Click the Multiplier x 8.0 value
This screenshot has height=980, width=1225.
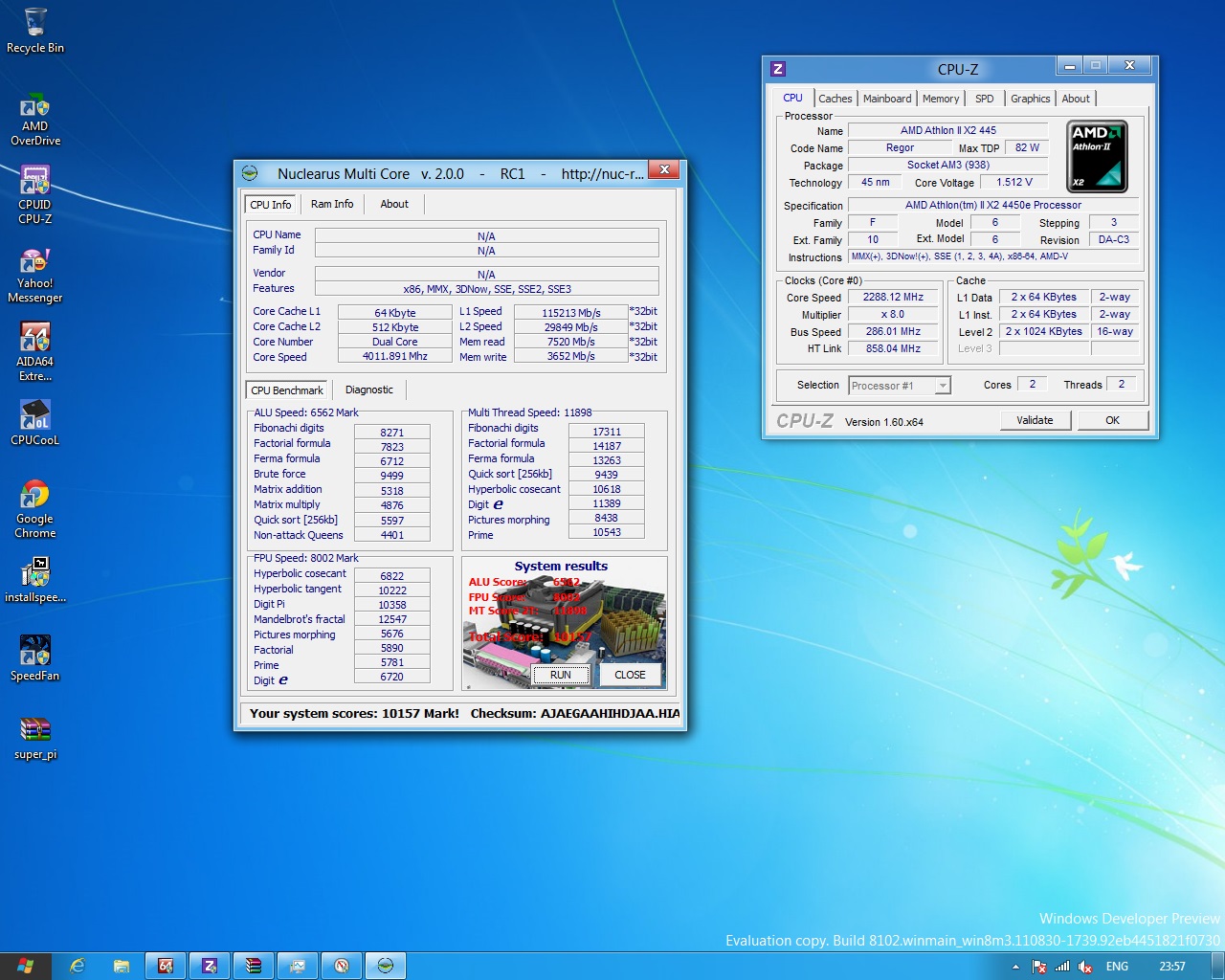(x=893, y=315)
